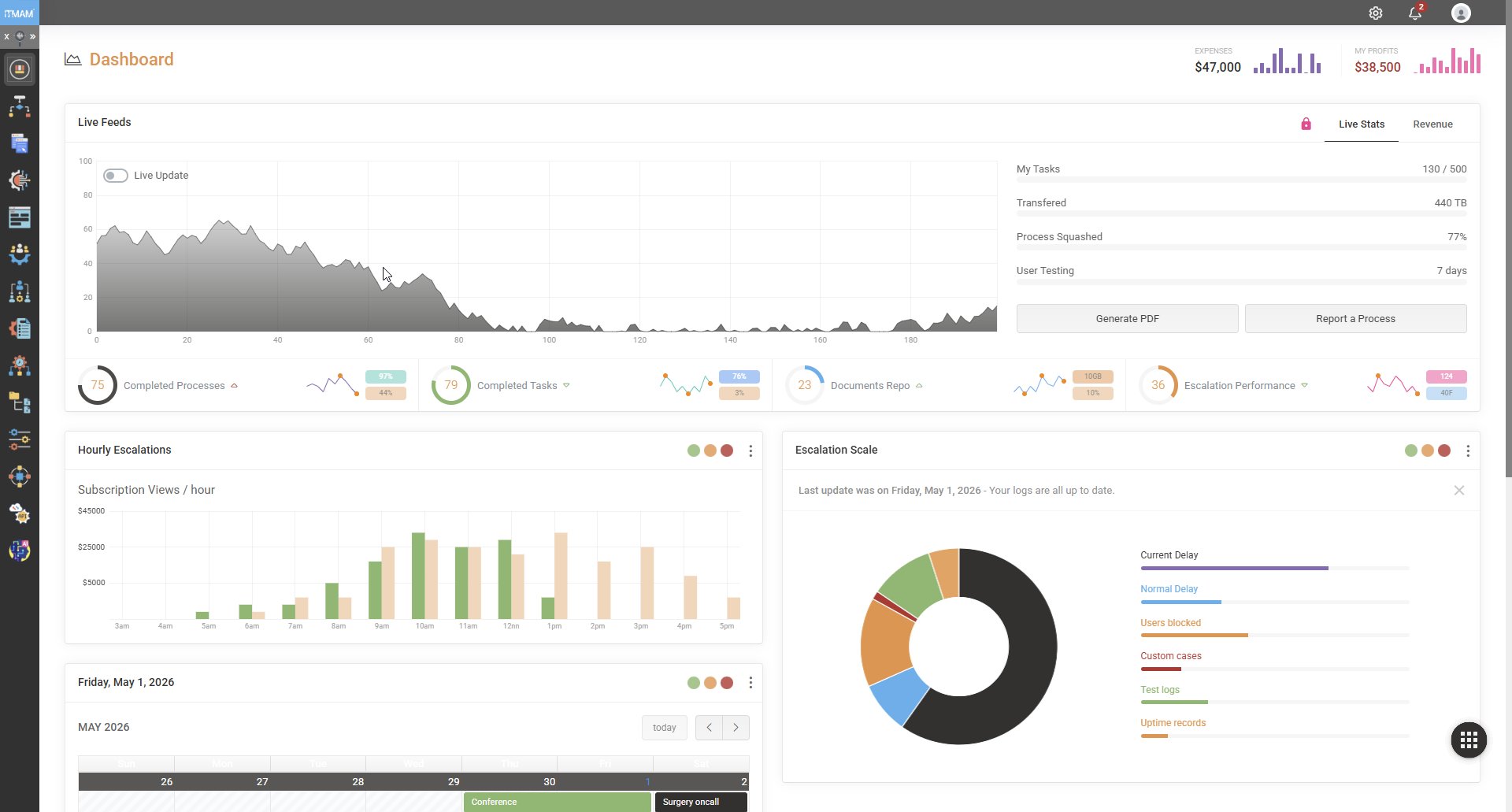The height and width of the screenshot is (812, 1512).
Task: Open the gear-with-circuits sidebar icon
Action: 20,180
